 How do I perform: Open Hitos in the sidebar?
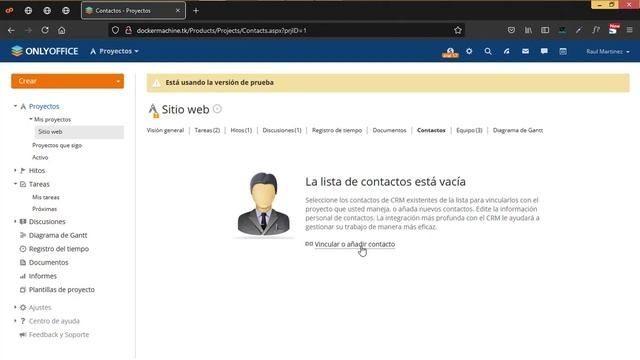(37, 171)
